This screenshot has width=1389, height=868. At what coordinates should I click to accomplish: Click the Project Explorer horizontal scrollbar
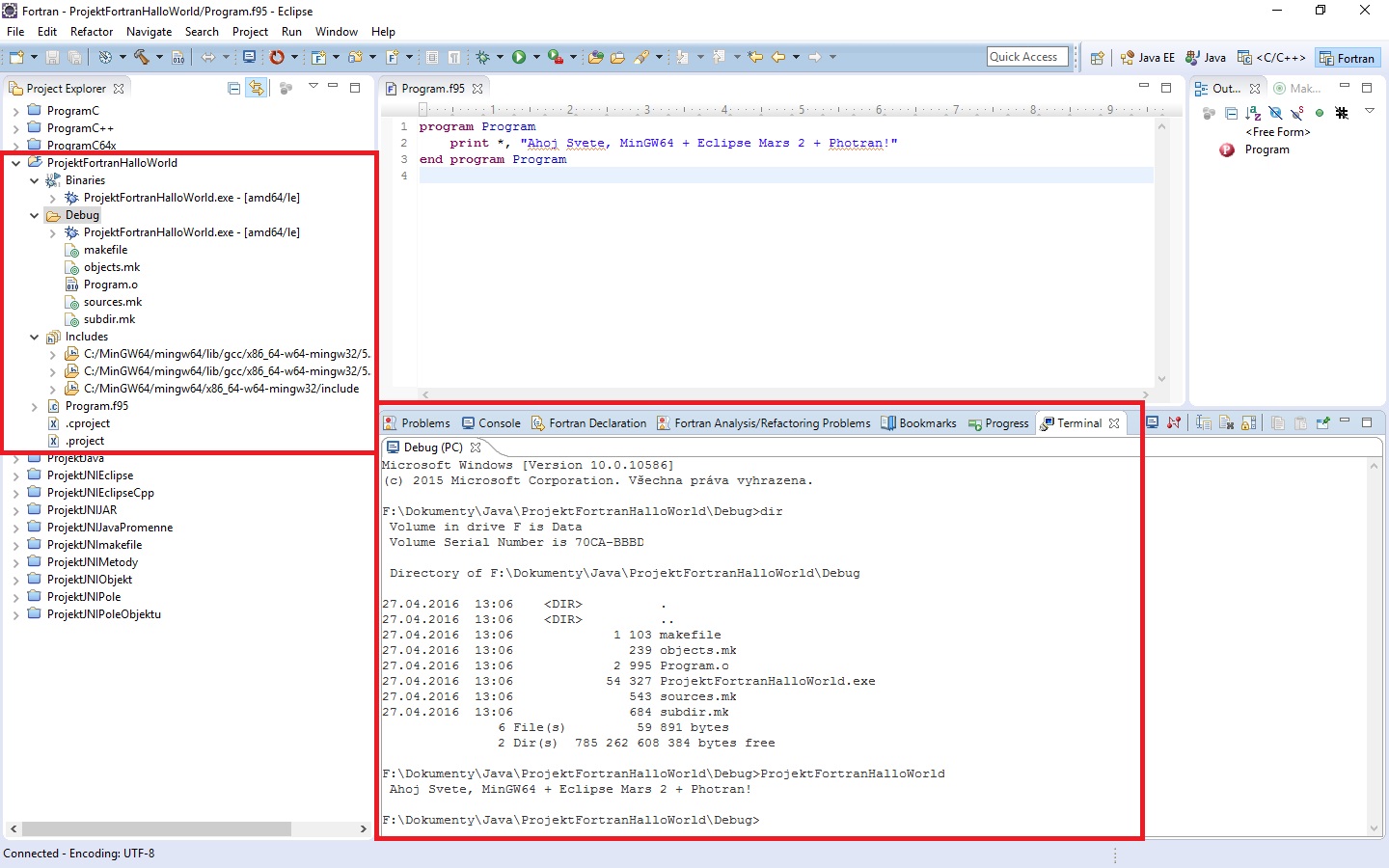[156, 828]
